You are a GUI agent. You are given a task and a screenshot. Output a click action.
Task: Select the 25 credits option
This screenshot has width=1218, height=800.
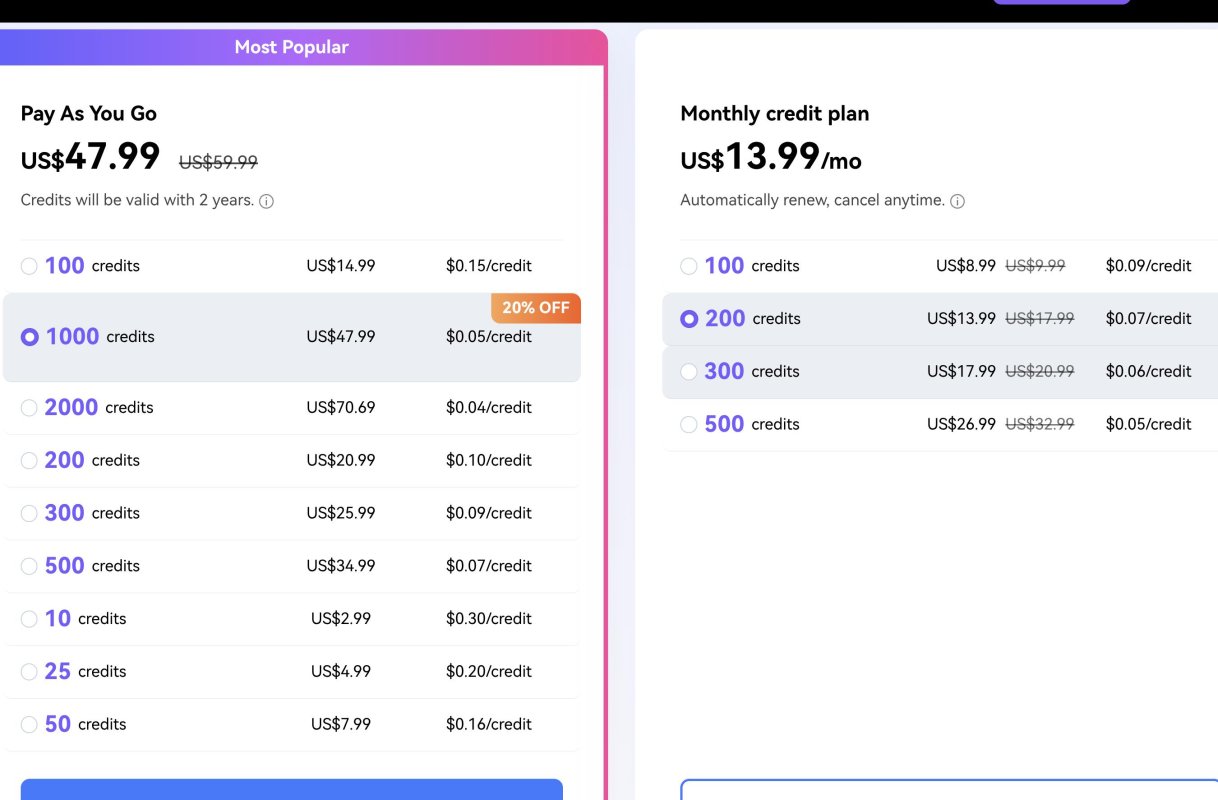[x=29, y=671]
